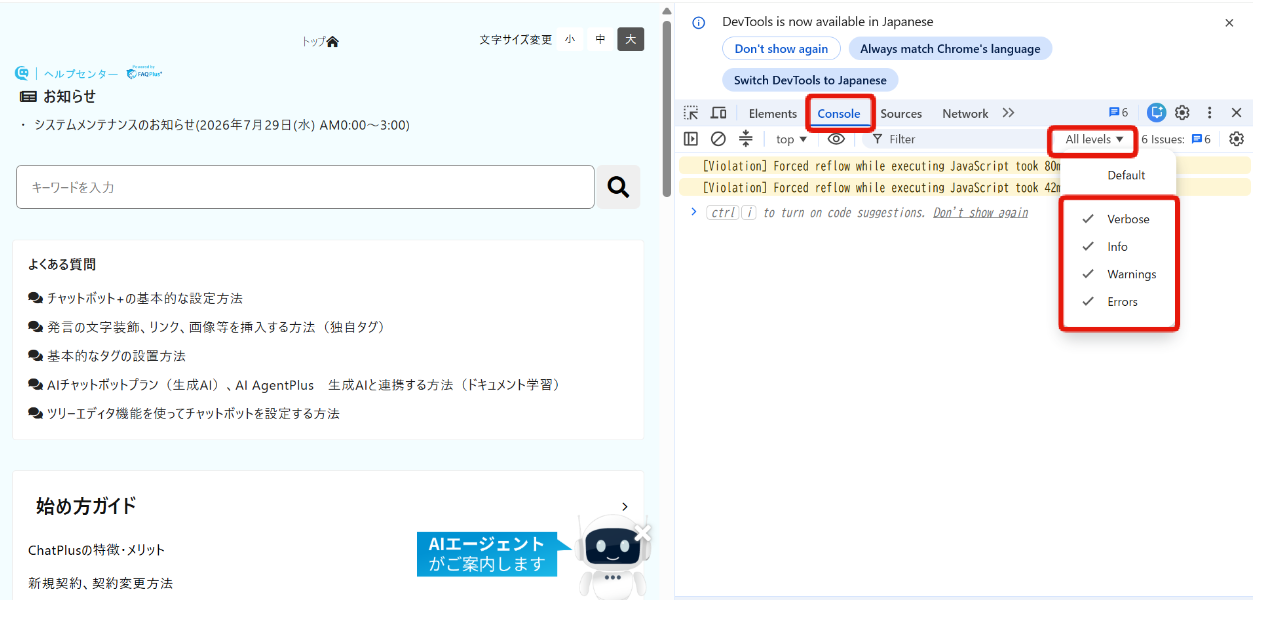
Task: Click the home icon next to トップ
Action: tap(333, 41)
